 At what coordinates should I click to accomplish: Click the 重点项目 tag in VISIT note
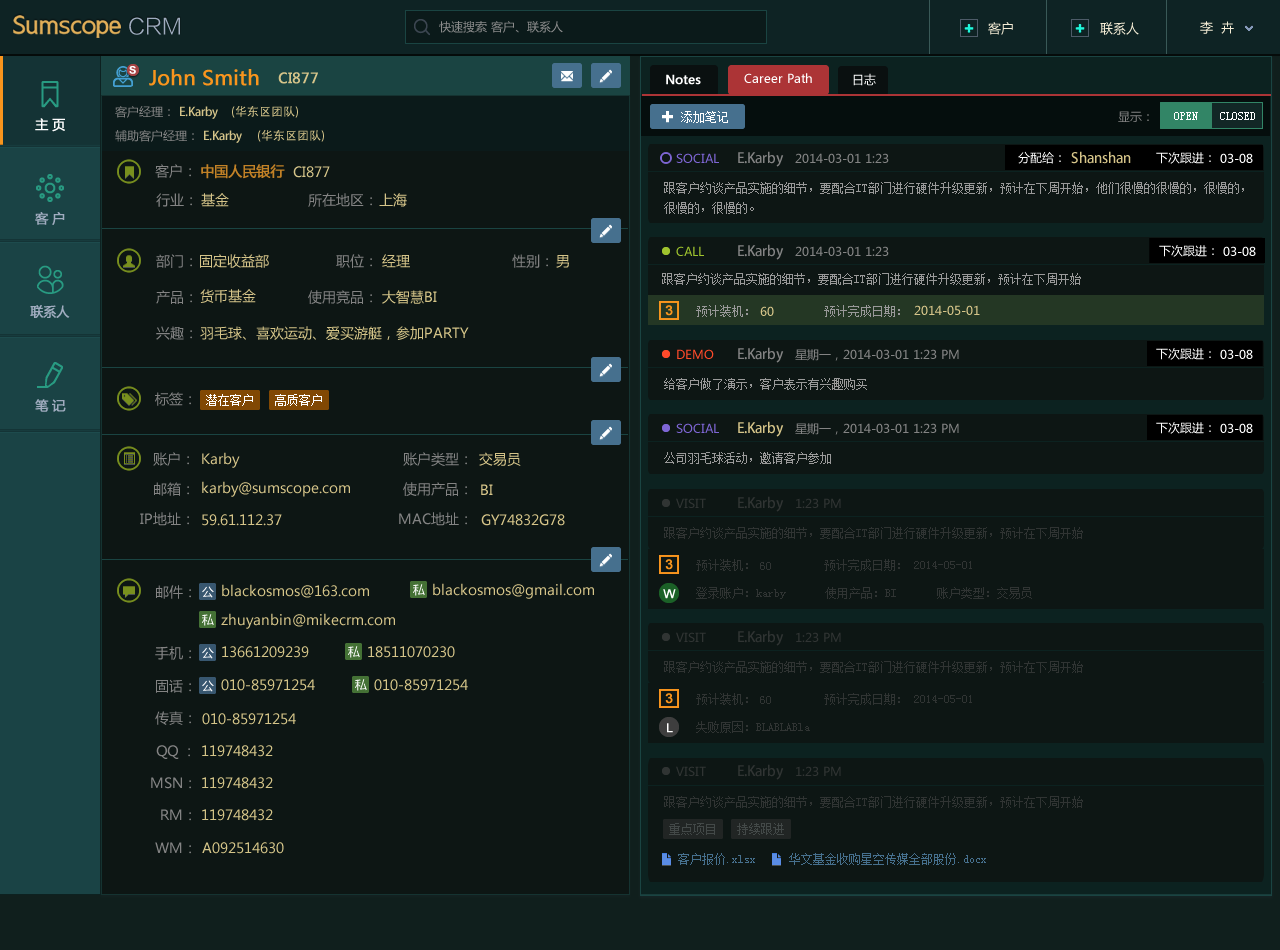[693, 829]
